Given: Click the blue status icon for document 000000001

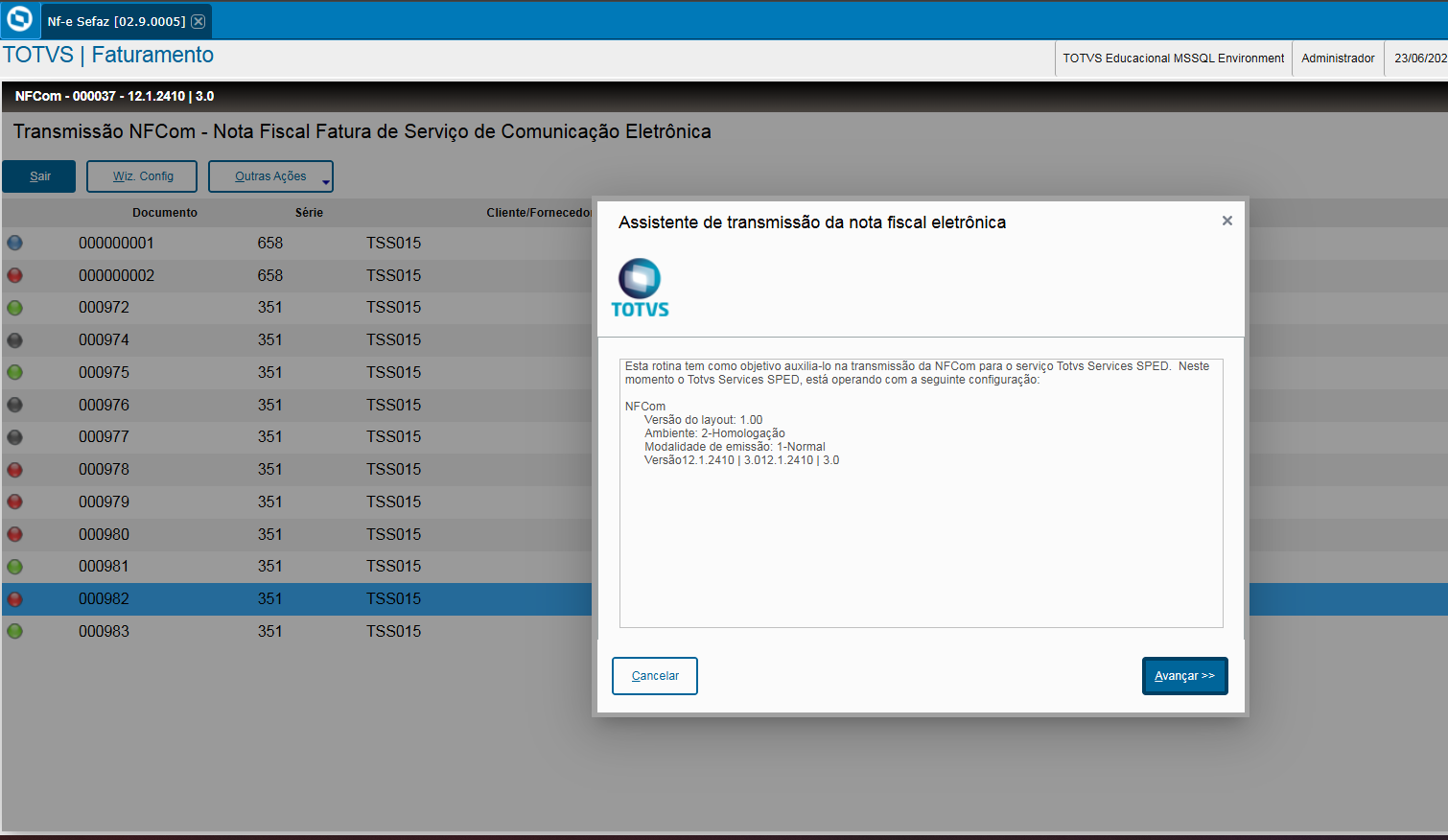Looking at the screenshot, I should pos(15,244).
